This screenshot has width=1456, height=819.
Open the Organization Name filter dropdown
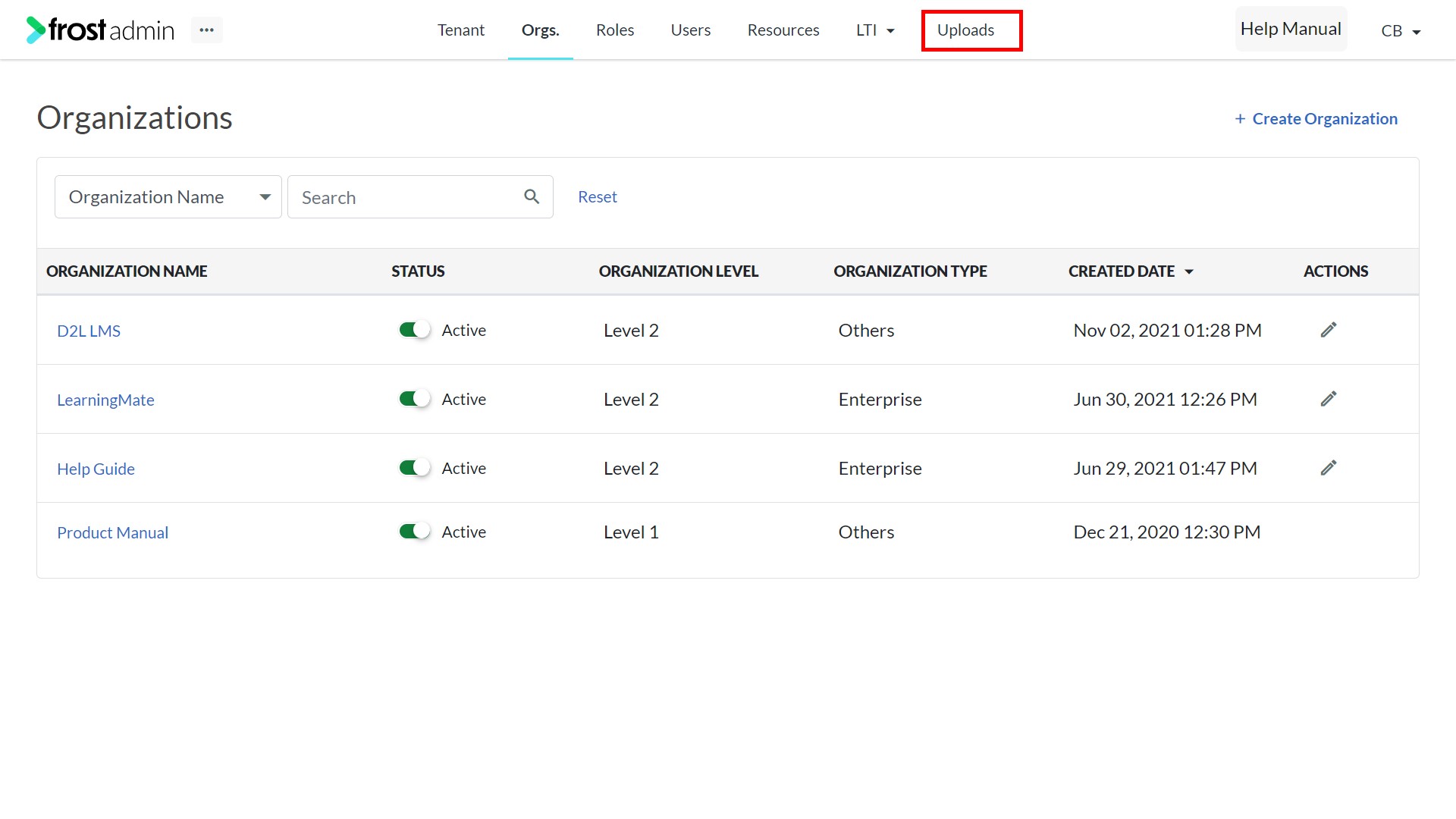(168, 197)
